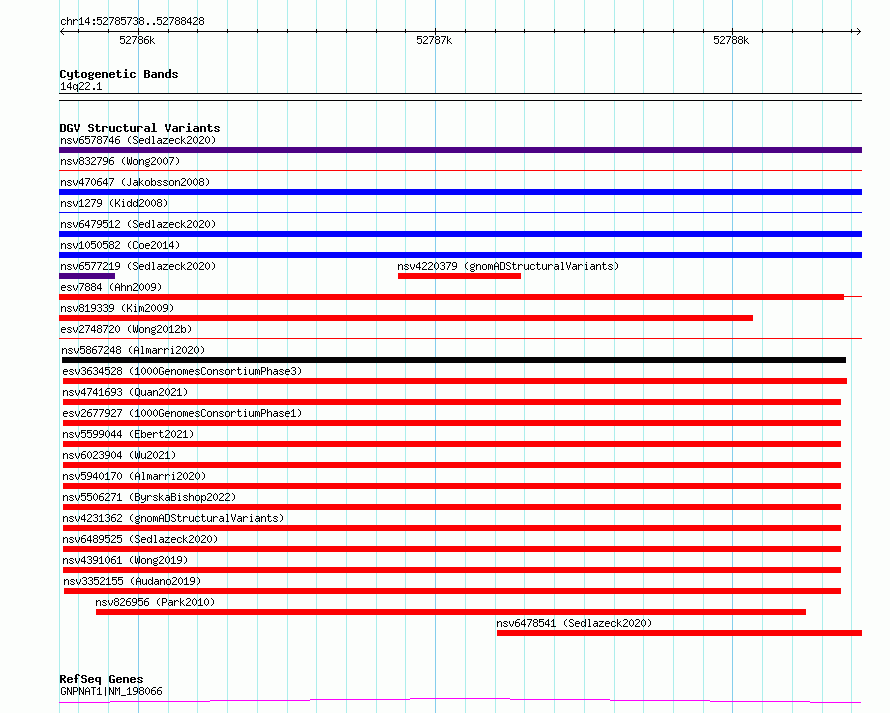Select nsv5506271 (ByrskaBishop2022) label
890x713 pixels.
[x=149, y=497]
